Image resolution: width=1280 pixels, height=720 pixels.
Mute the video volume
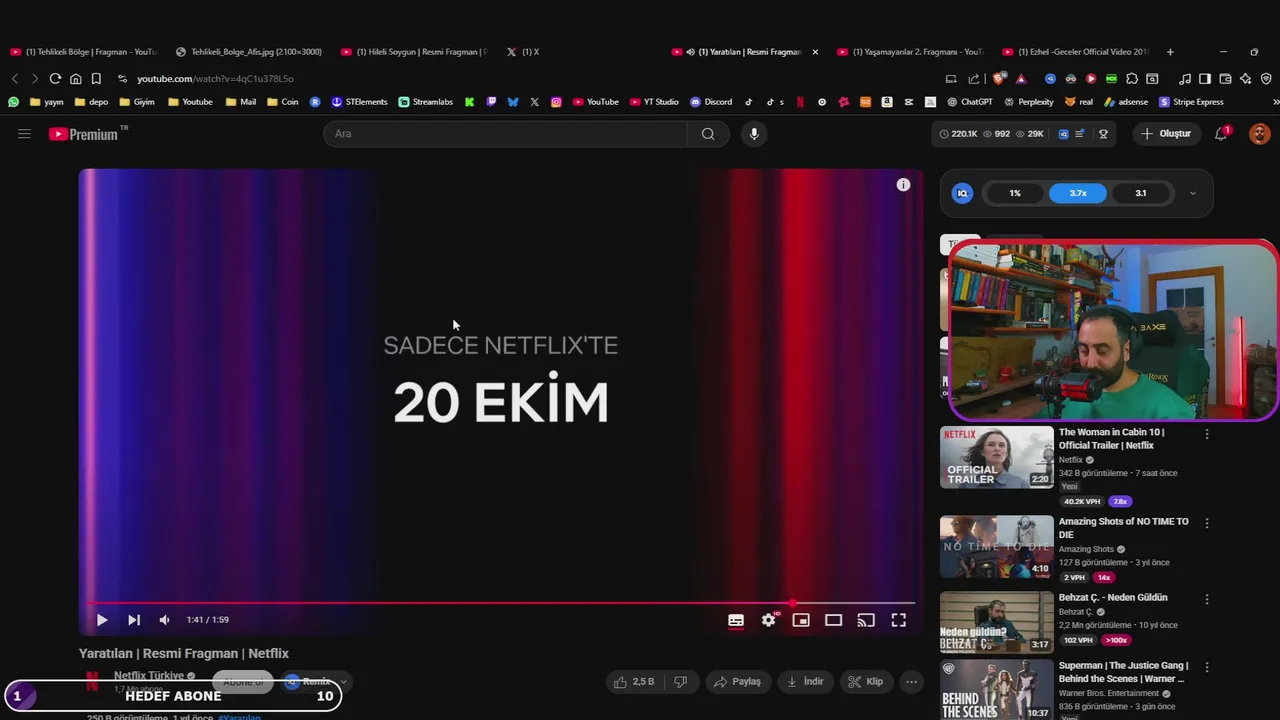pos(164,620)
